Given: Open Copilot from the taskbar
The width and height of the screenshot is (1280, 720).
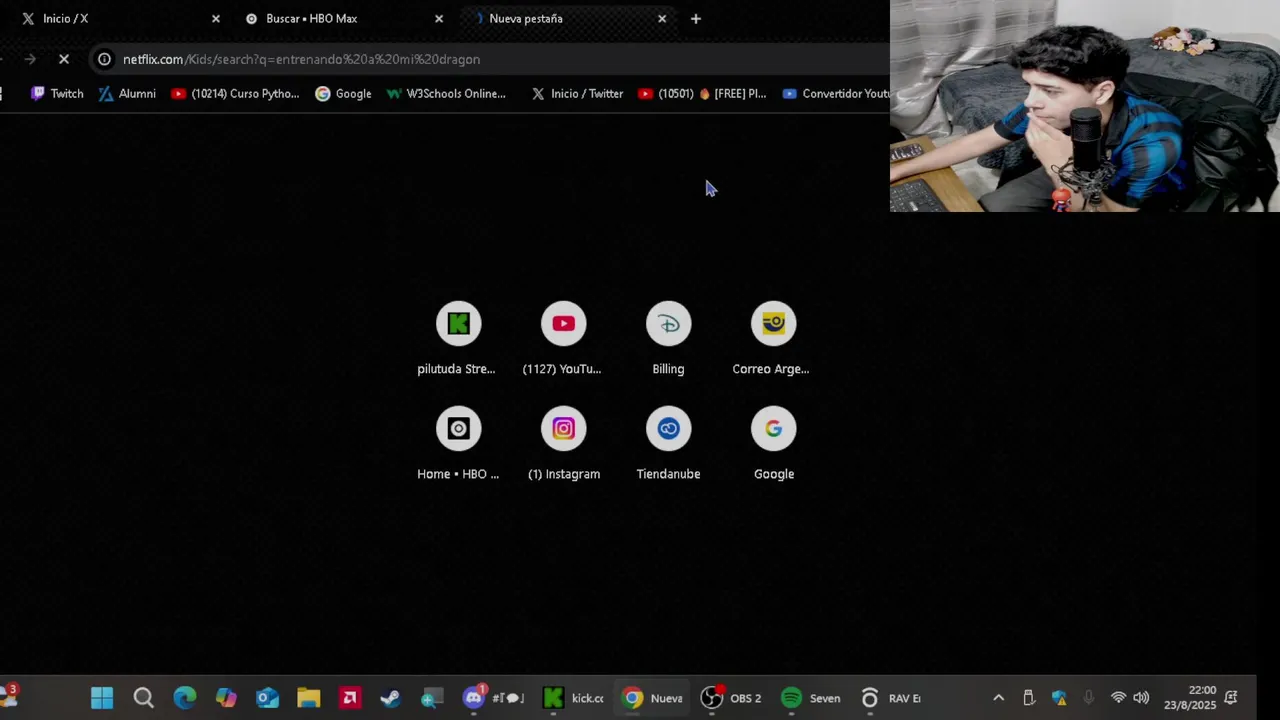Looking at the screenshot, I should point(226,698).
